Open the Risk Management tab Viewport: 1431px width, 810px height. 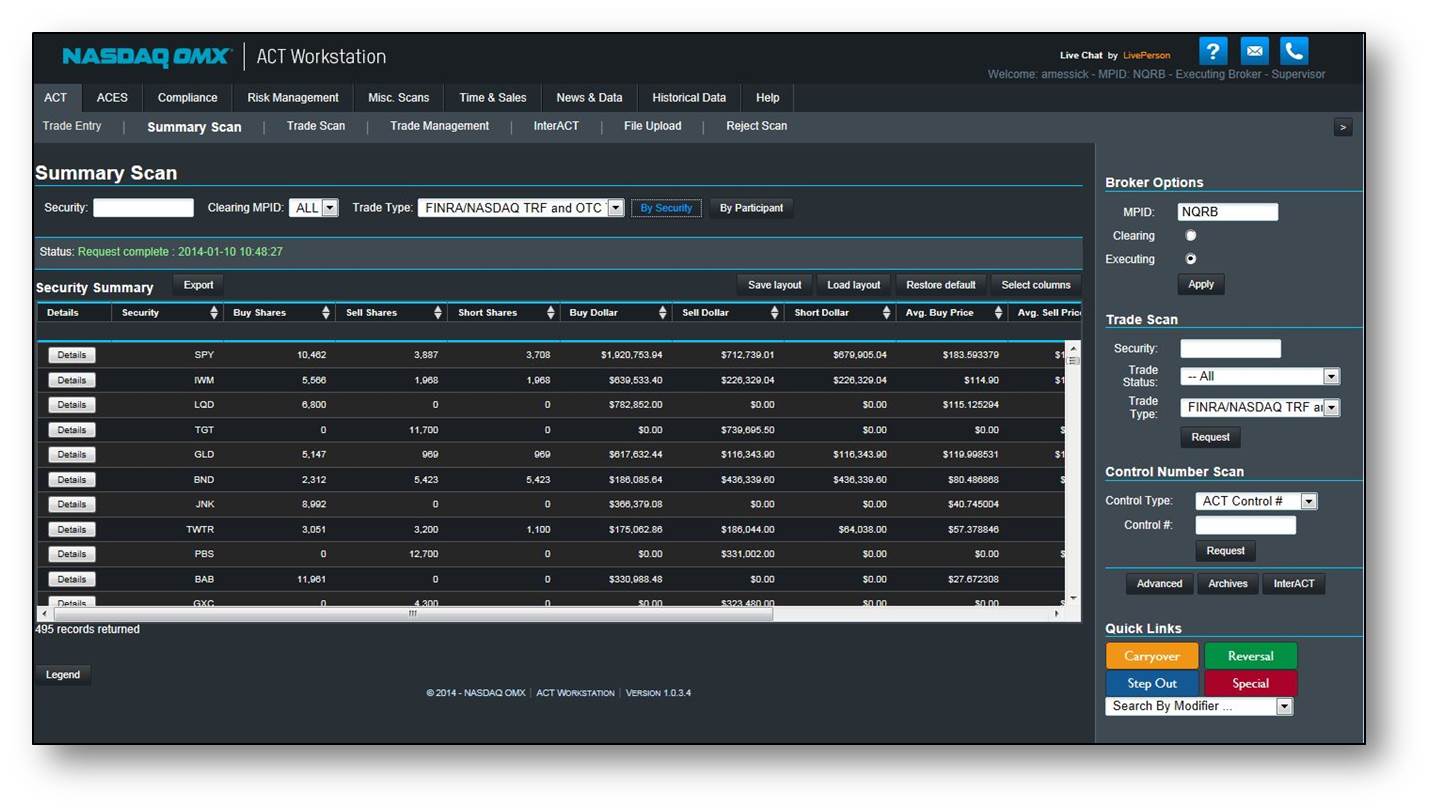[293, 98]
